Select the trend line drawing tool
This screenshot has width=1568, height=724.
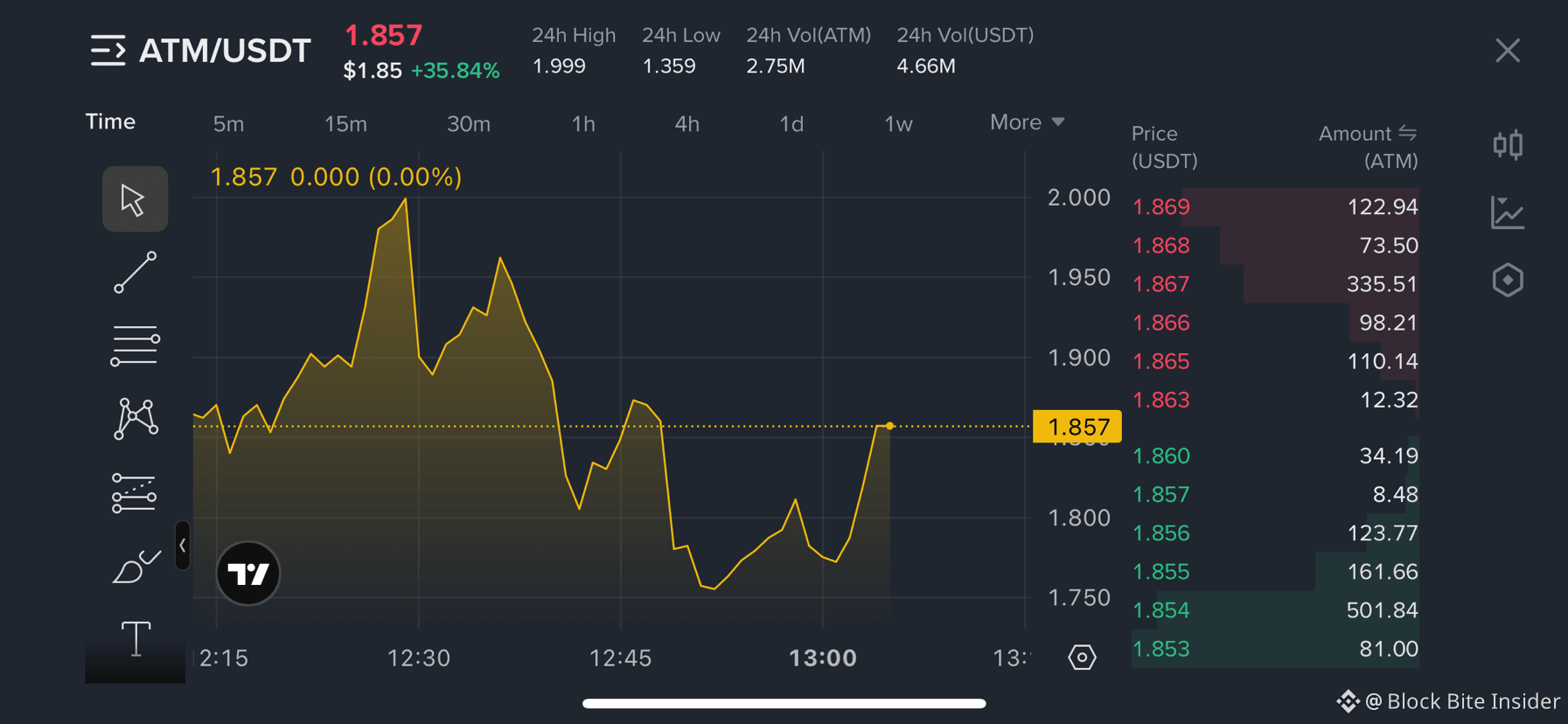[x=135, y=272]
